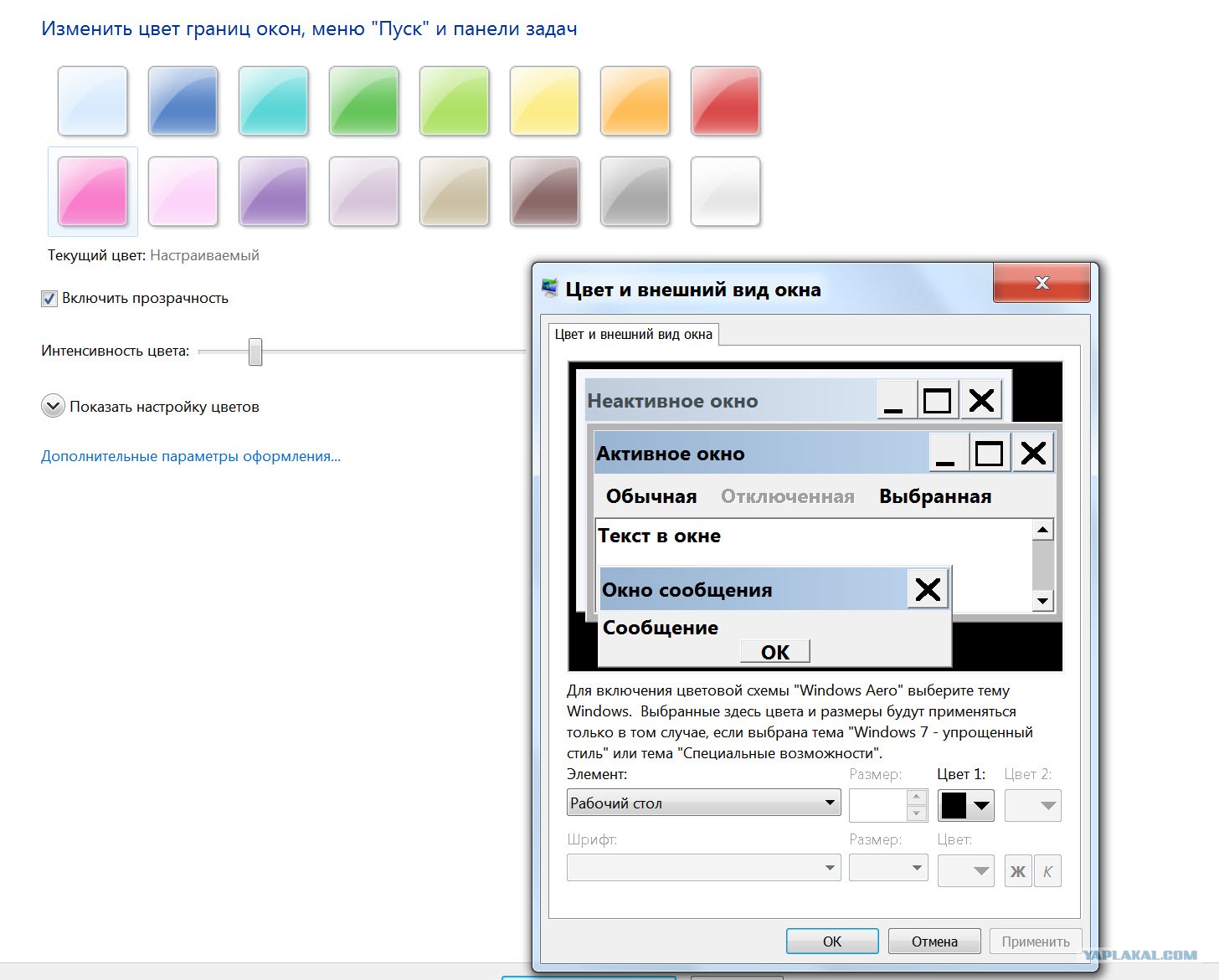
Task: Click the 'Выбранная' menu item in preview
Action: (935, 497)
